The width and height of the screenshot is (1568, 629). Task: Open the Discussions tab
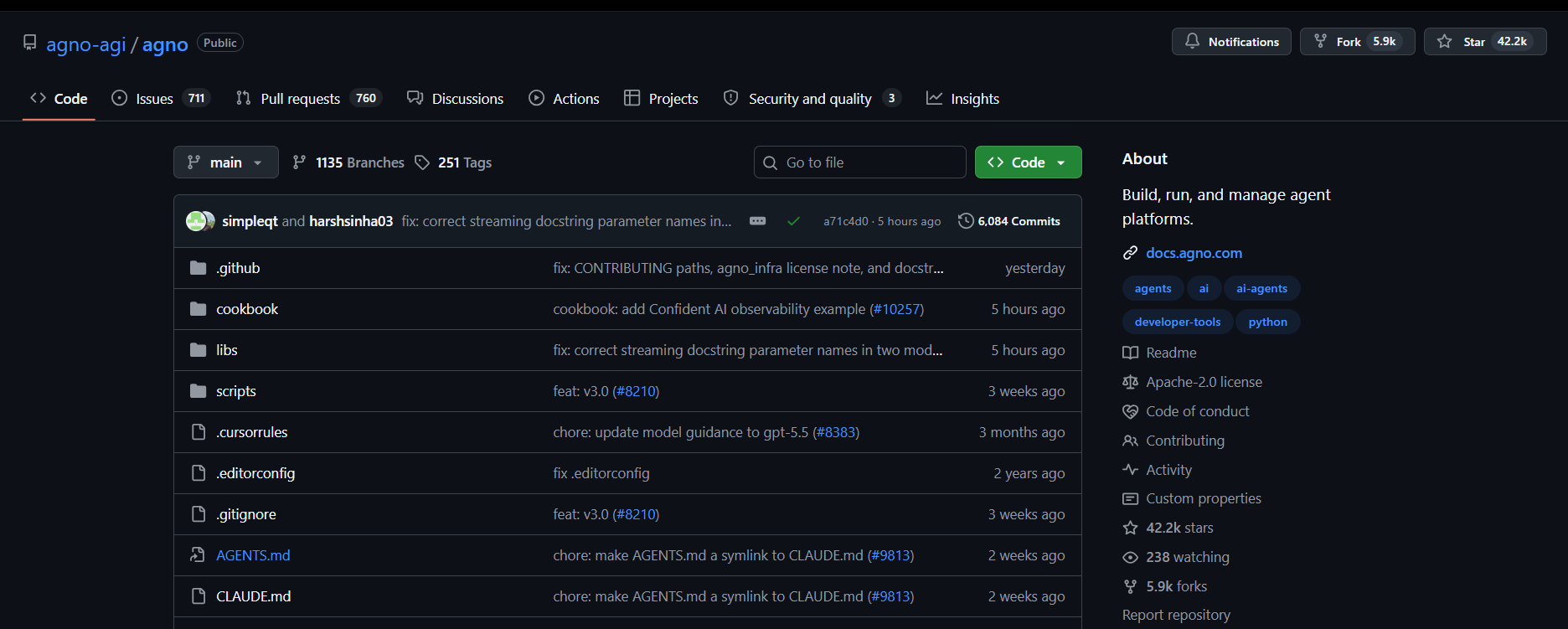tap(456, 99)
